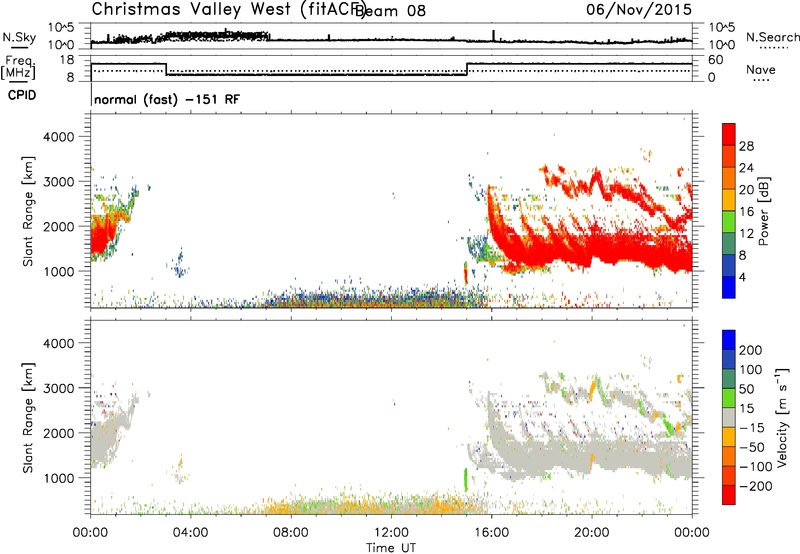Click the -200 label on velocity colorbar
This screenshot has height=554, width=800.
[x=757, y=486]
